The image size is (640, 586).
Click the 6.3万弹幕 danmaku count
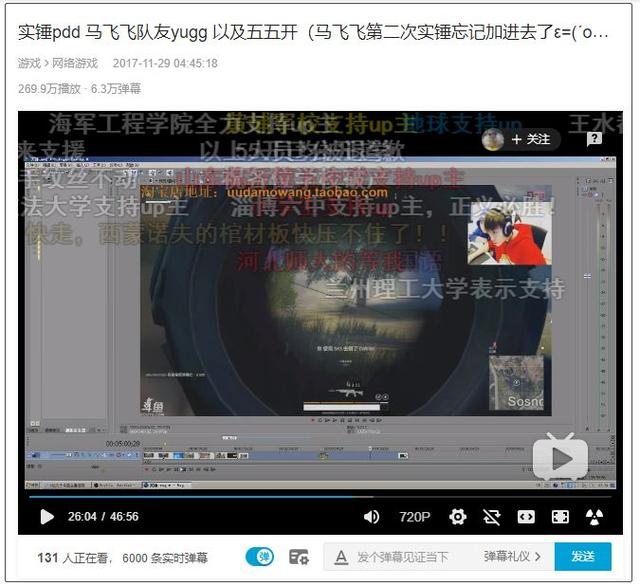[x=116, y=89]
